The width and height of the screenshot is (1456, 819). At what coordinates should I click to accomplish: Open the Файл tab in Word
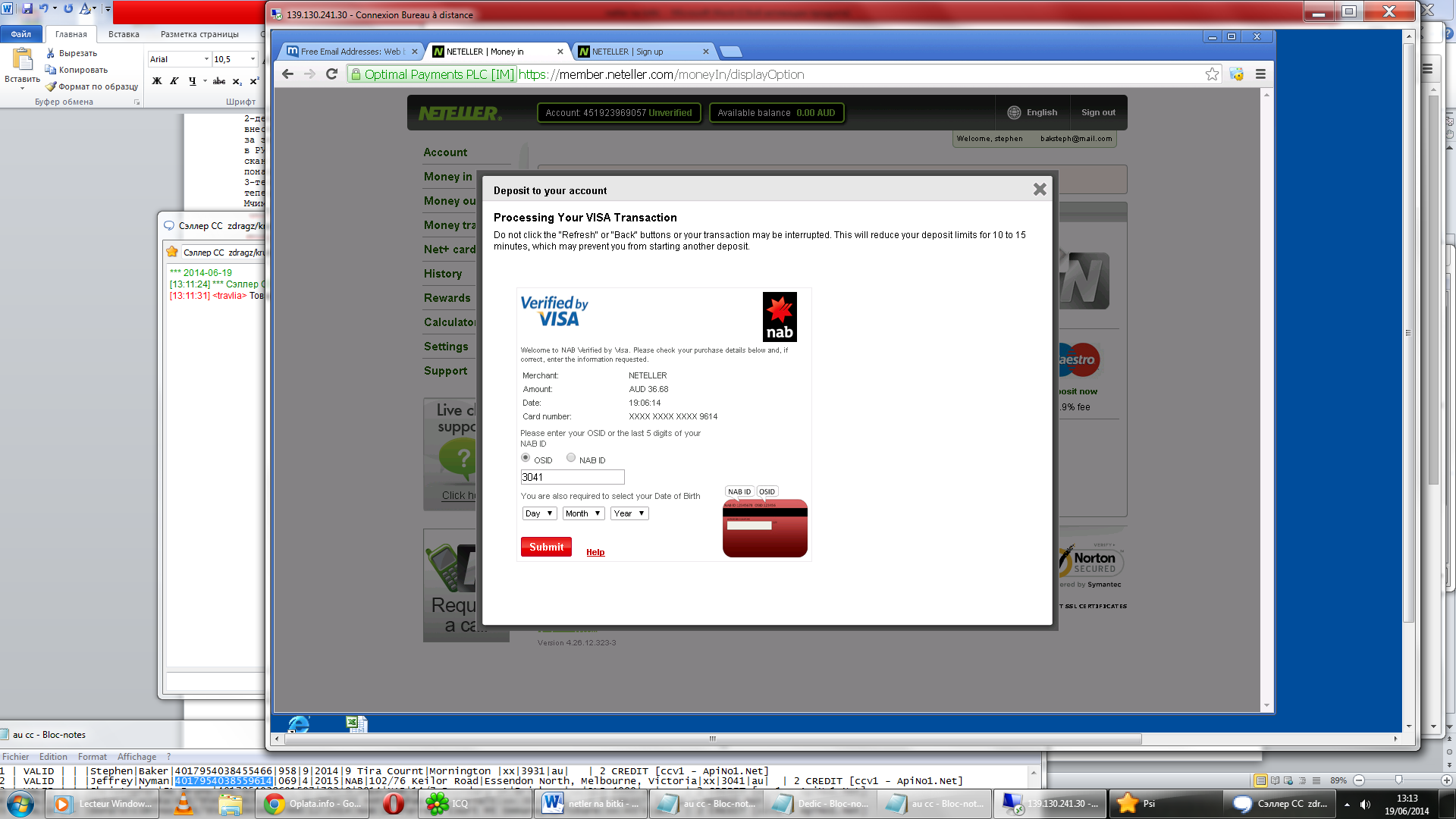[x=21, y=34]
